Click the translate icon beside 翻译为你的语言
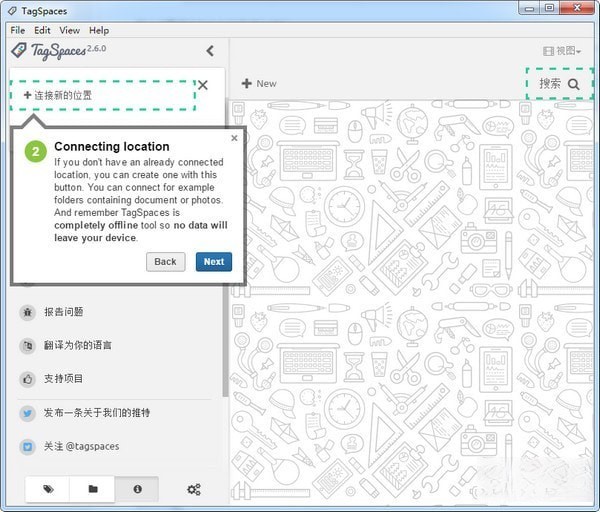600x512 pixels. point(28,346)
